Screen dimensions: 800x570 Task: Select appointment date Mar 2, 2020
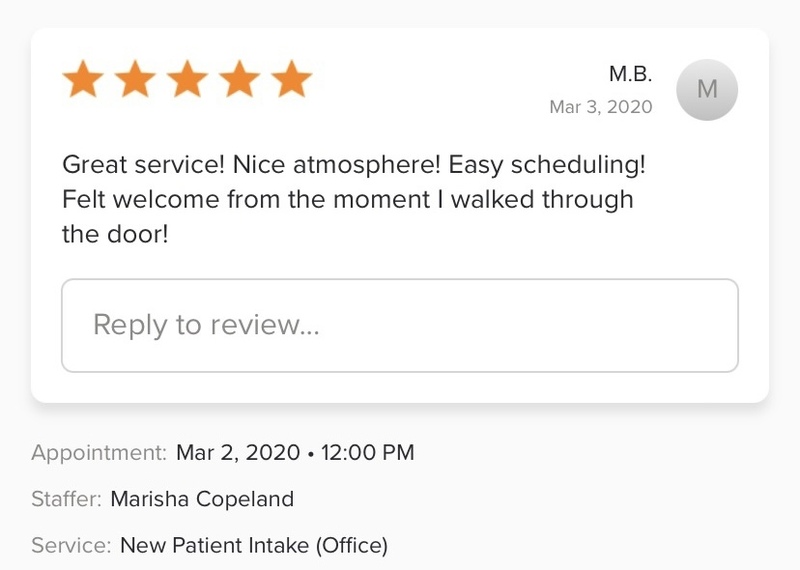238,453
